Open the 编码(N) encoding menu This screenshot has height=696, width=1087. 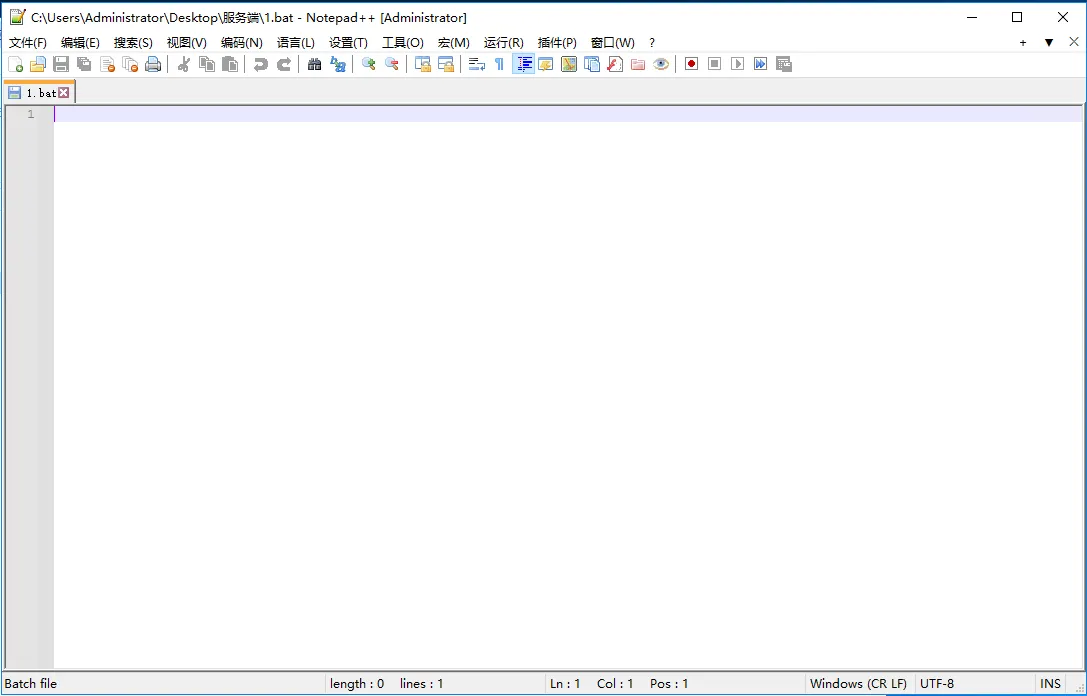coord(241,43)
